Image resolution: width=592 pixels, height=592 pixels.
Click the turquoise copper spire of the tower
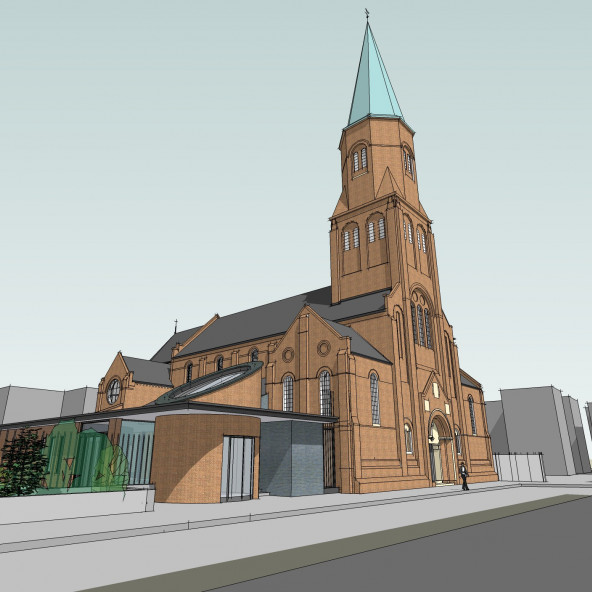click(x=374, y=76)
